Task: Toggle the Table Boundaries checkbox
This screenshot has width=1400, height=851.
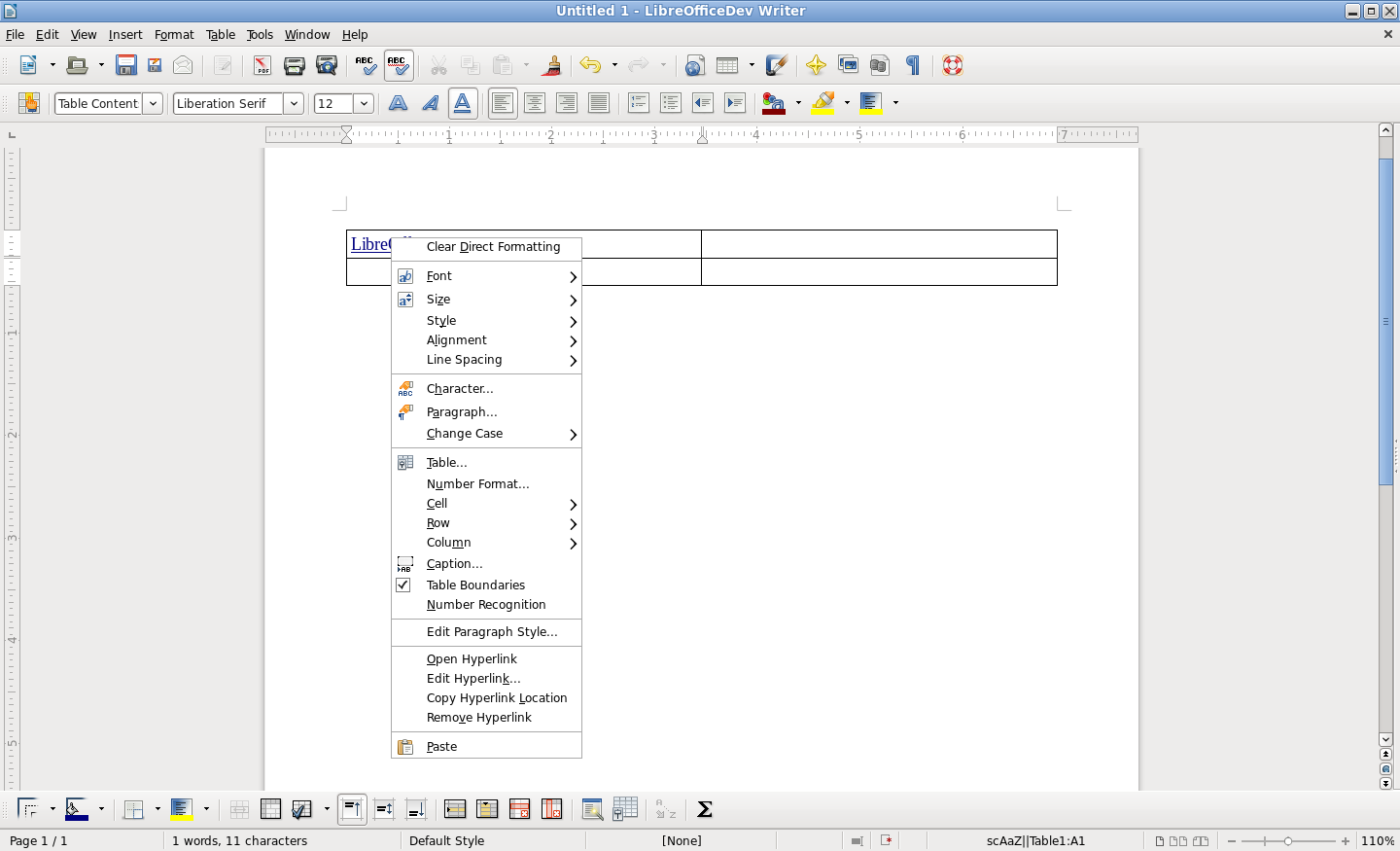Action: 403,585
